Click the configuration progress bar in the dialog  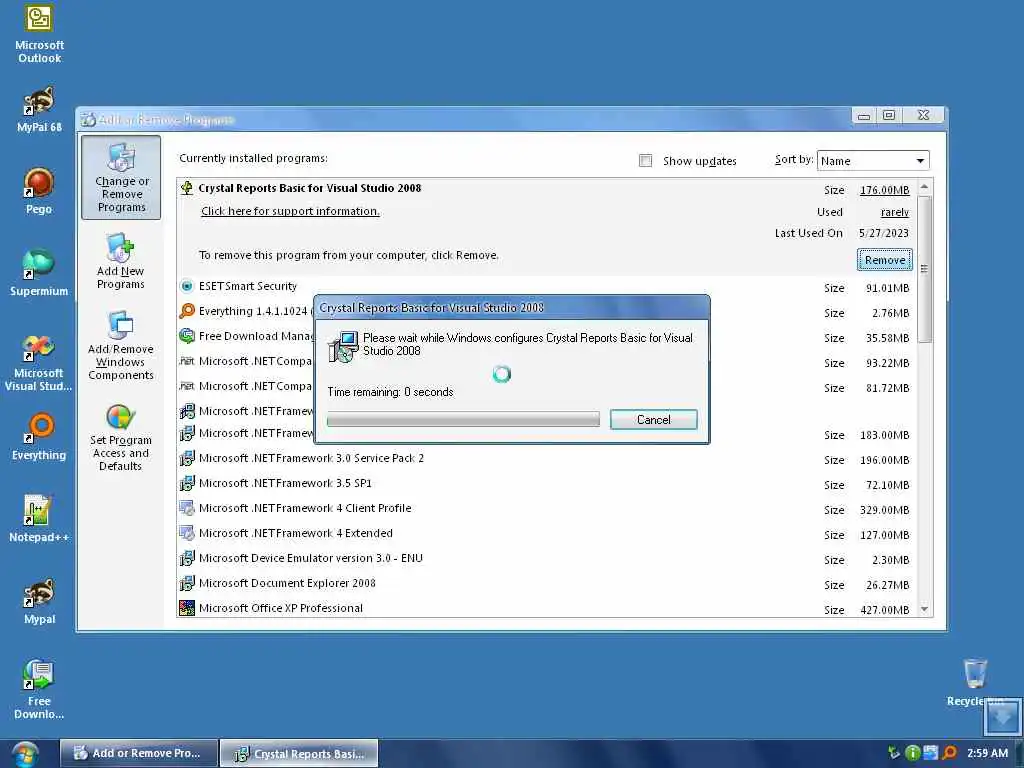[x=463, y=419]
